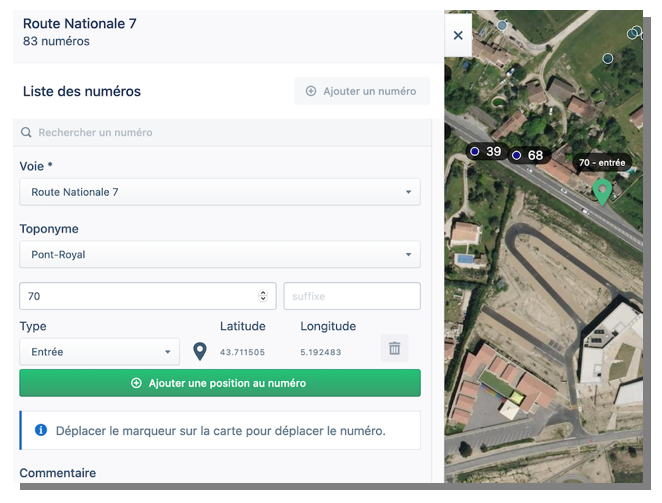Viewport: 662px width, 503px height.
Task: Click the suffixe input field
Action: tap(351, 296)
